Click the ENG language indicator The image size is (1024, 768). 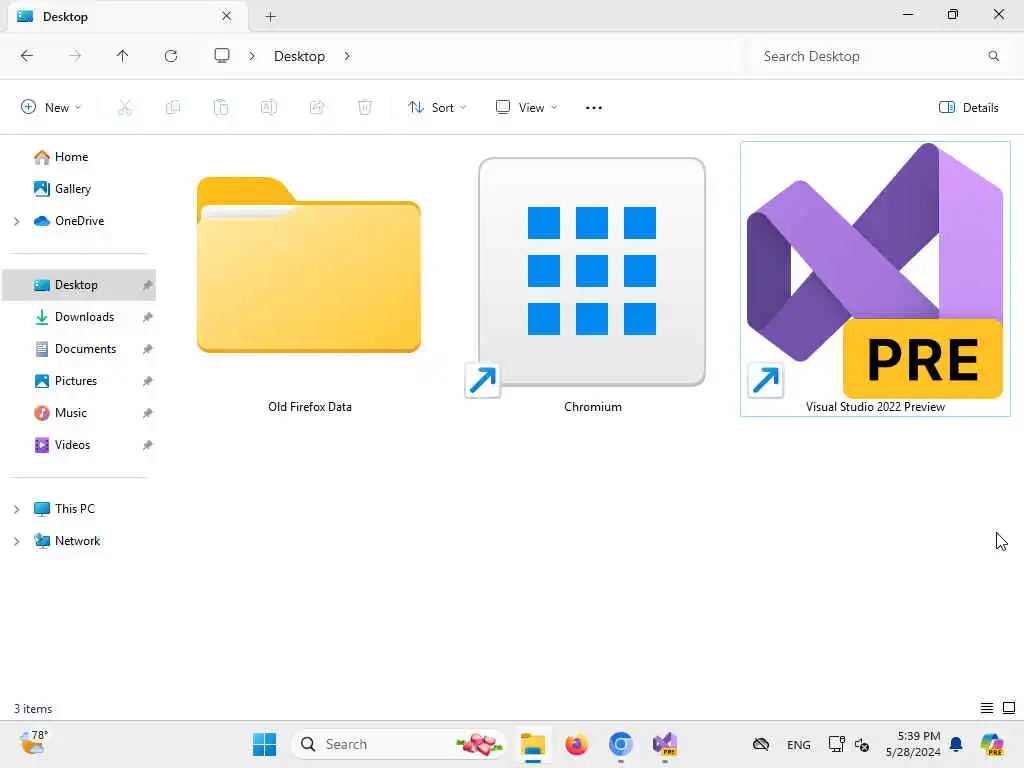coord(798,744)
